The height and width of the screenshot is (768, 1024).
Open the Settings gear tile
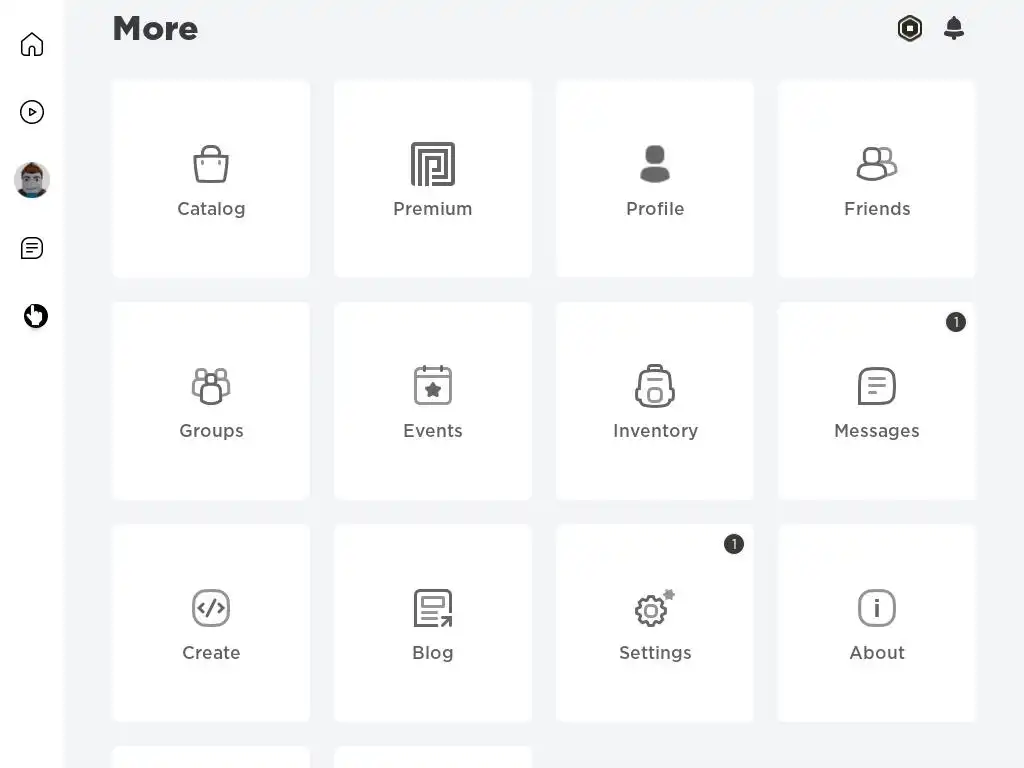[655, 623]
